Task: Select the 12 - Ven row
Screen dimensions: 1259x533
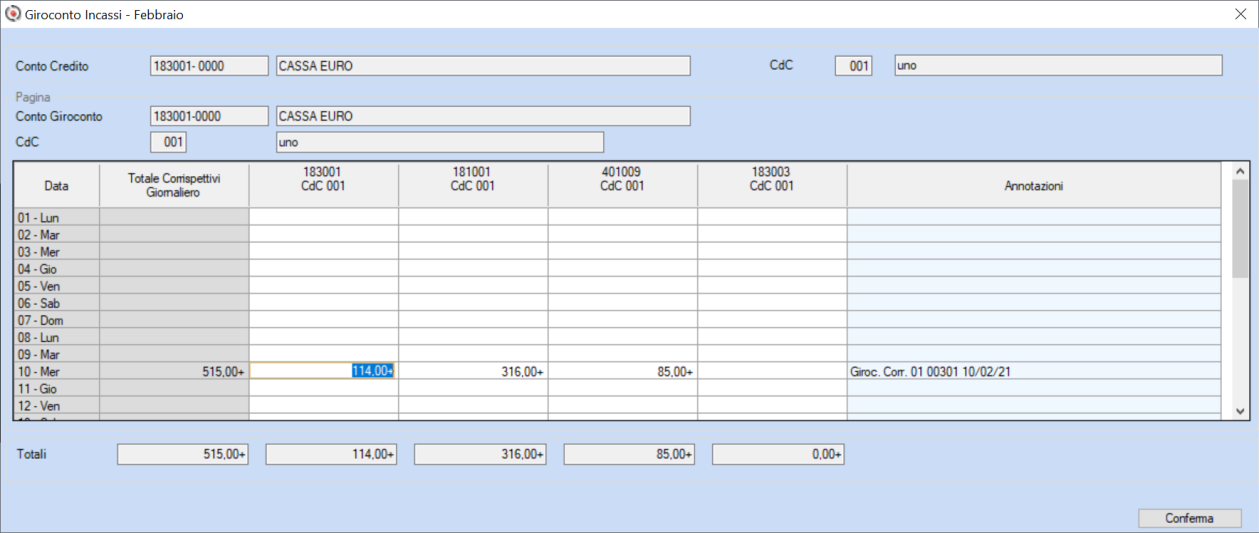Action: point(57,405)
